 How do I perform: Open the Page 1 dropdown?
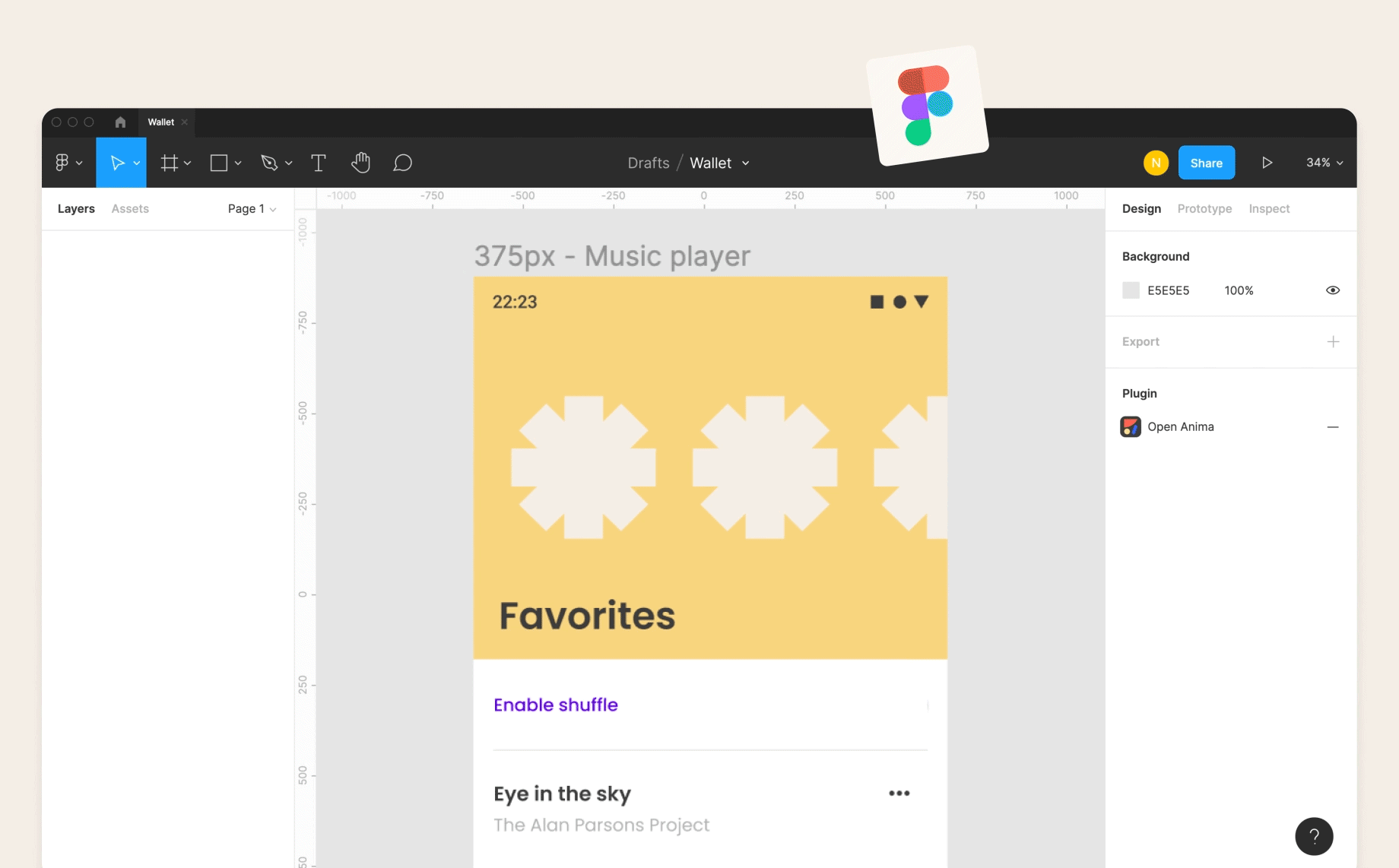(252, 209)
